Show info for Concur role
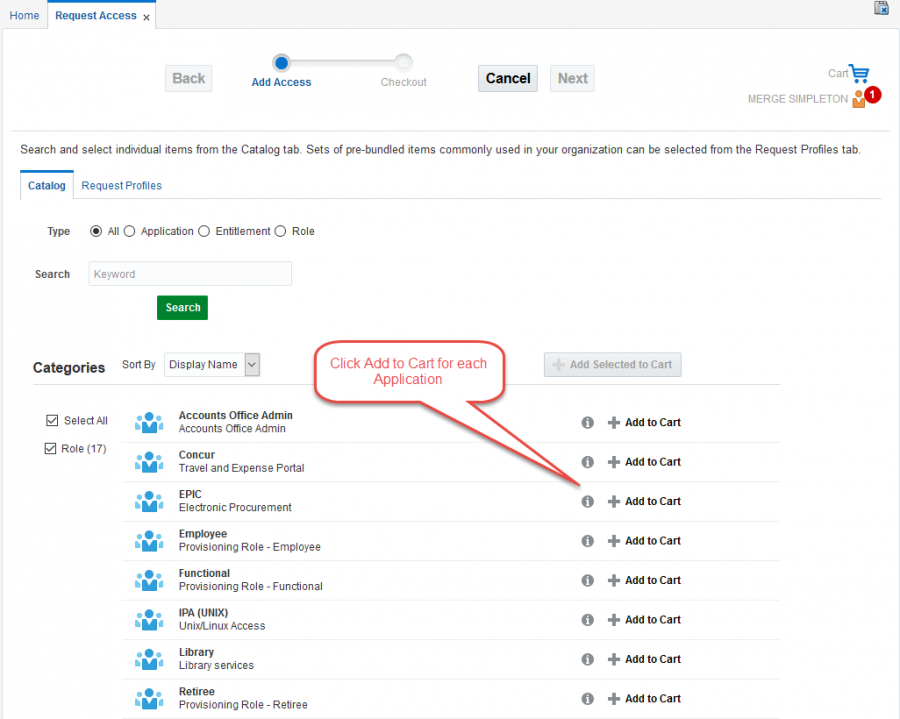This screenshot has height=719, width=900. [588, 462]
